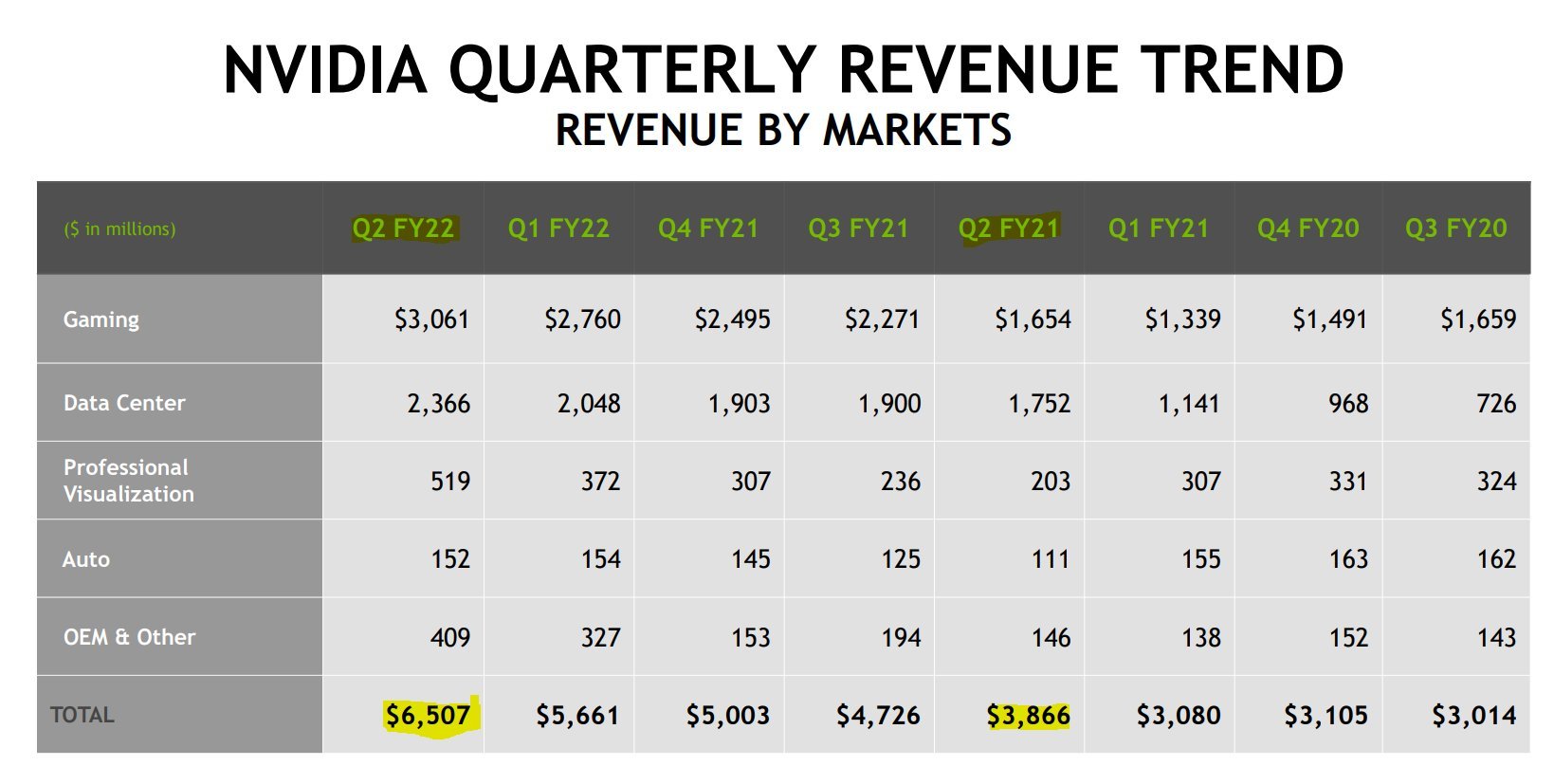Click highlighted total '$3,866'
Screen dimensions: 1554x784
coord(1029,716)
